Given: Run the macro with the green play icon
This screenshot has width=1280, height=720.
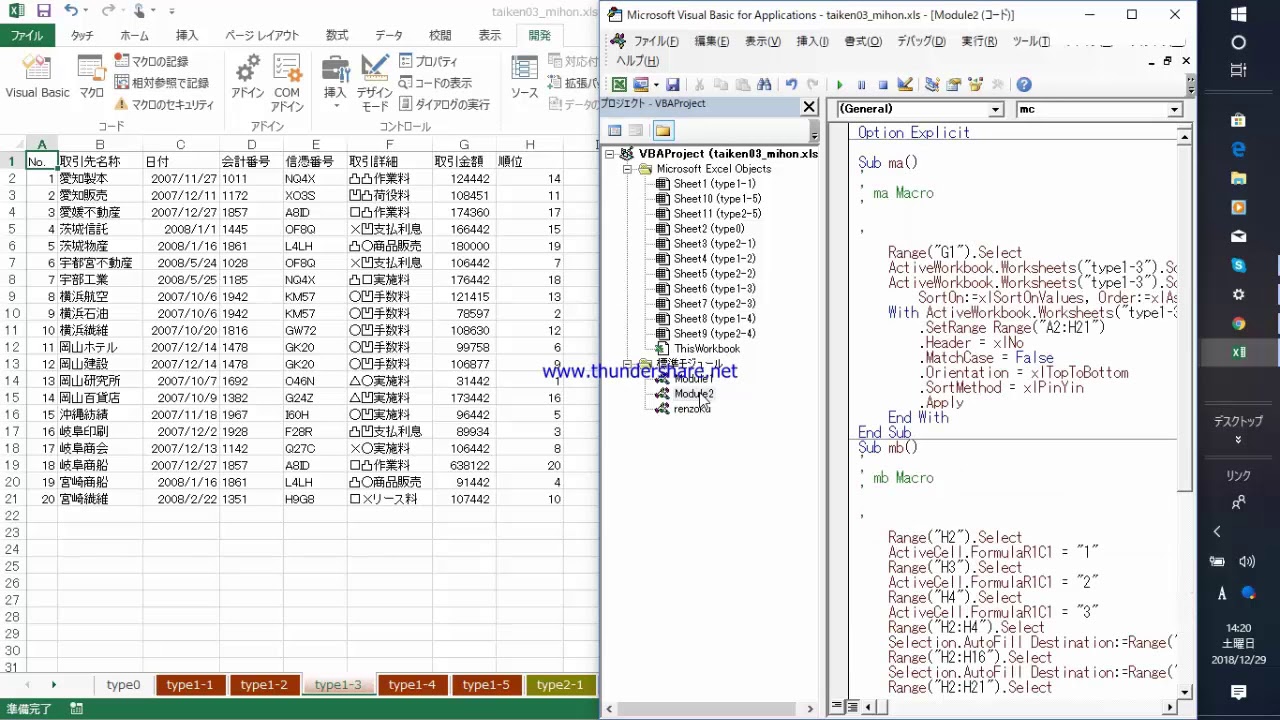Looking at the screenshot, I should point(839,85).
